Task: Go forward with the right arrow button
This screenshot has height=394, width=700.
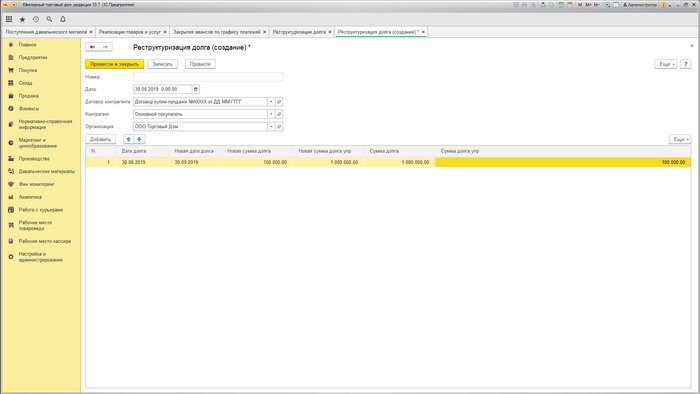Action: (x=105, y=47)
